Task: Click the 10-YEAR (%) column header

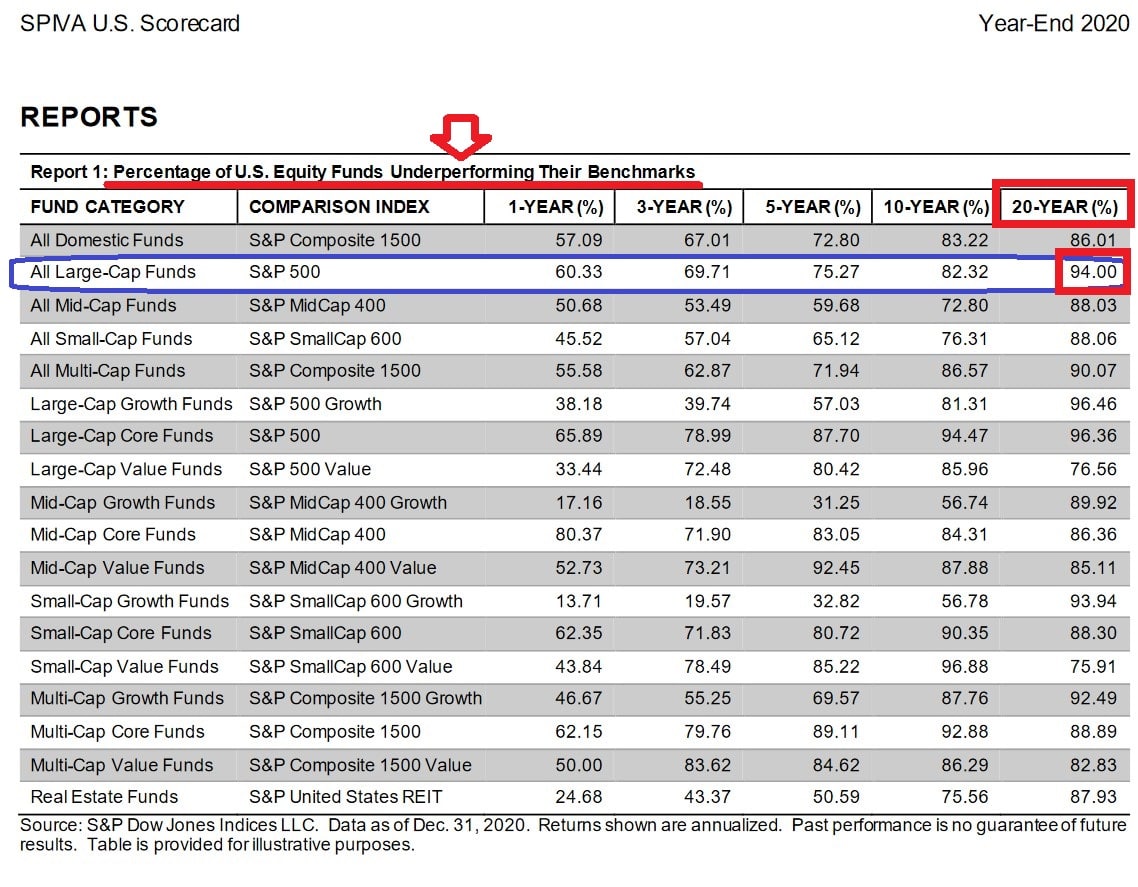Action: click(936, 207)
